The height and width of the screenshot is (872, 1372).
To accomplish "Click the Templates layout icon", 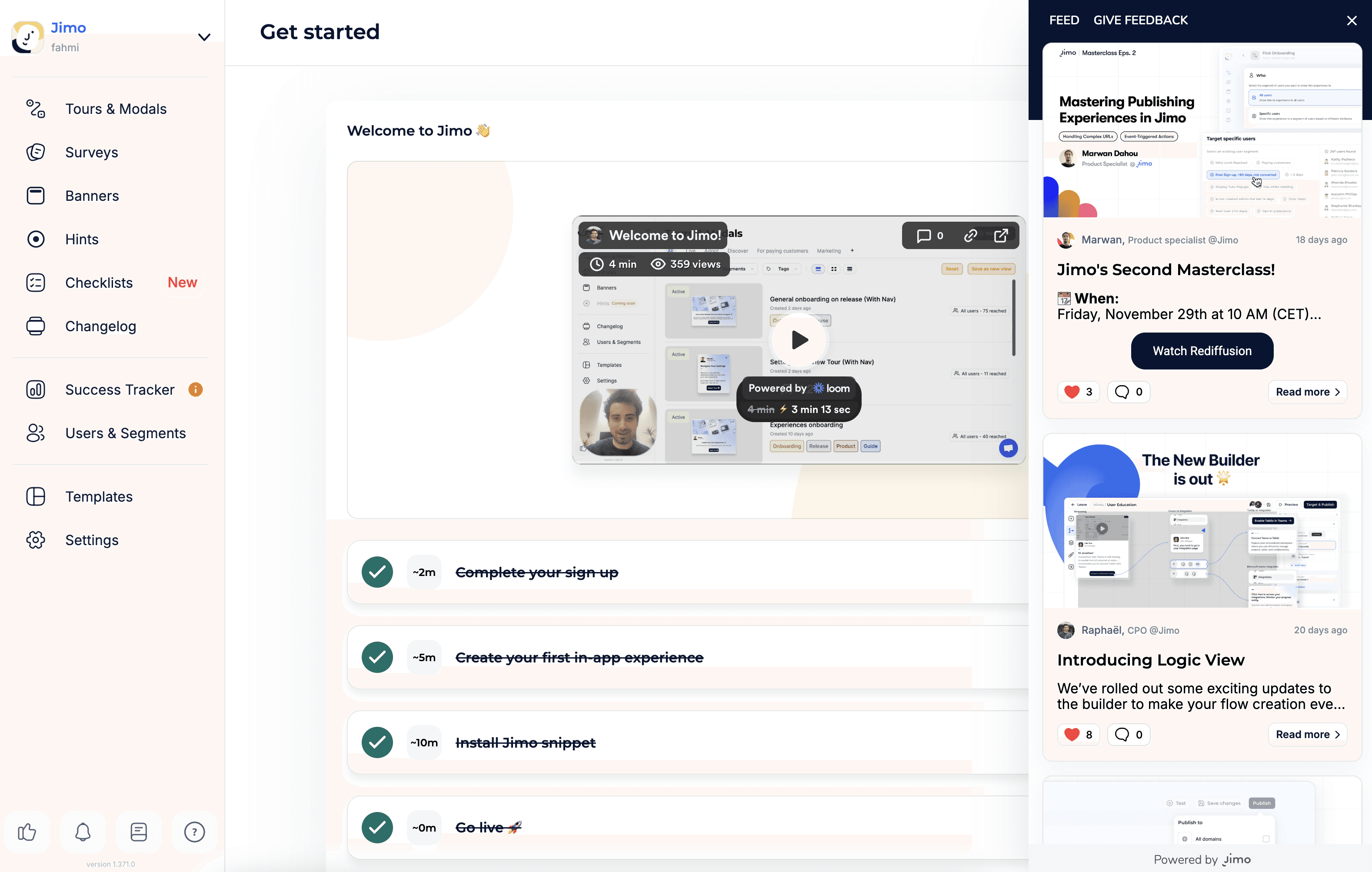I will [35, 497].
